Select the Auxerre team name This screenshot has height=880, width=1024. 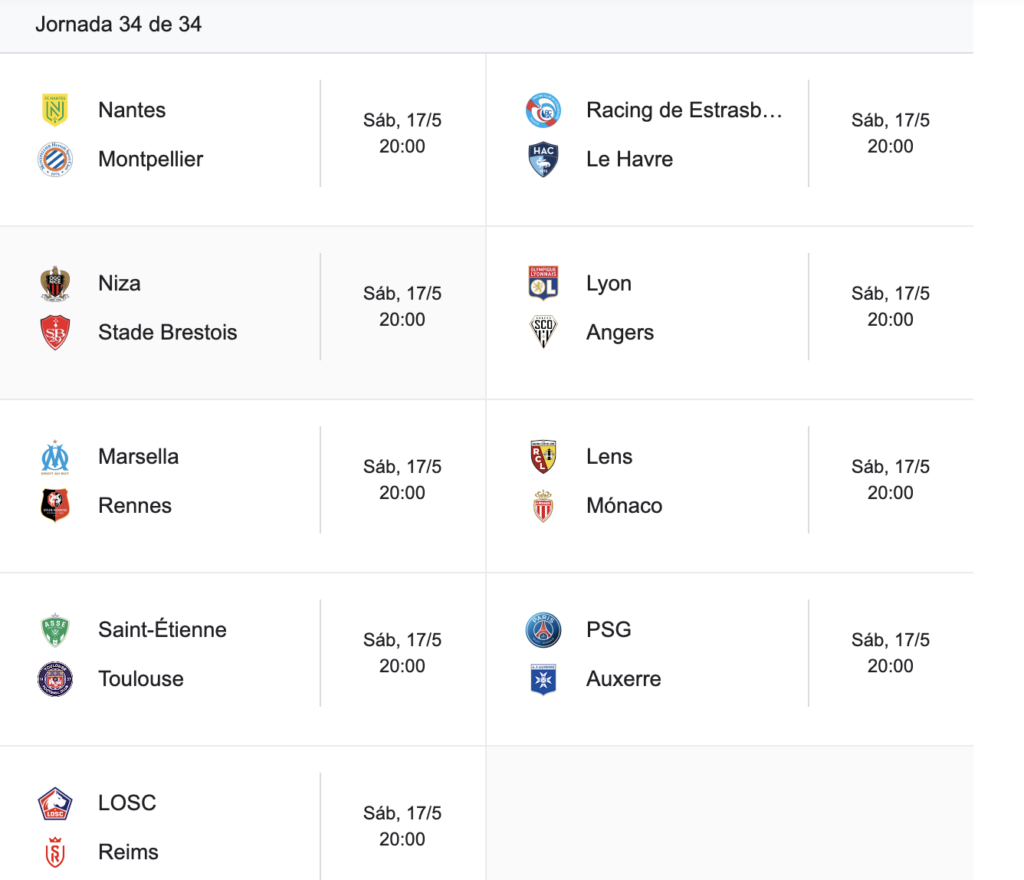pos(624,679)
